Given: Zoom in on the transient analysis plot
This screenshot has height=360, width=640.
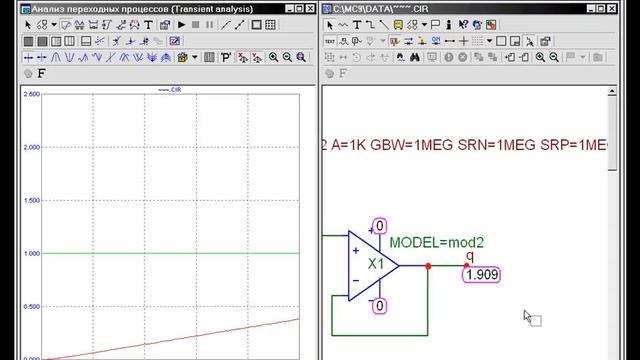Looking at the screenshot, I should [273, 58].
